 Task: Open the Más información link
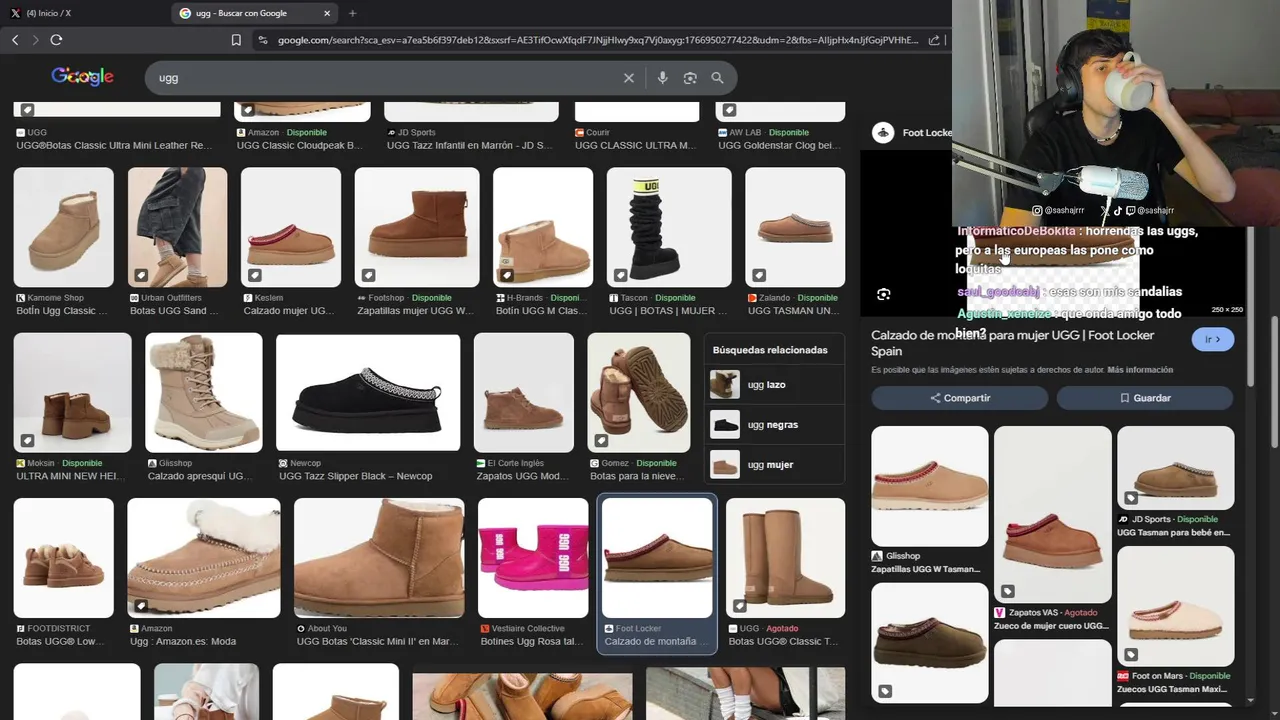(x=1140, y=370)
